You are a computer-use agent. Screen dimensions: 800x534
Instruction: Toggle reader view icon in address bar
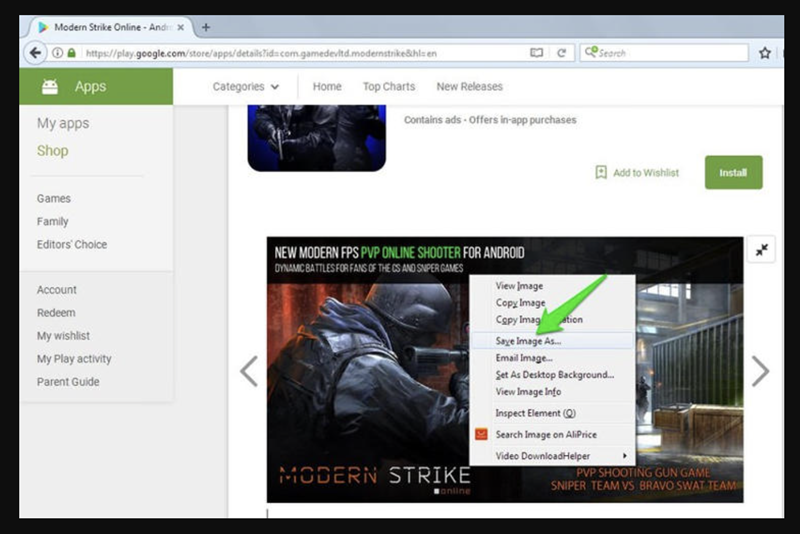pos(537,53)
